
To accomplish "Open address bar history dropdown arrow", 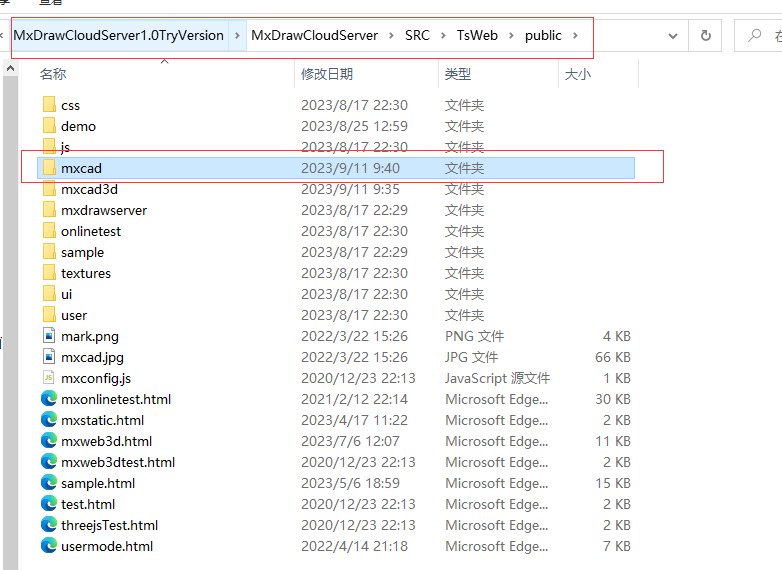I will point(671,36).
